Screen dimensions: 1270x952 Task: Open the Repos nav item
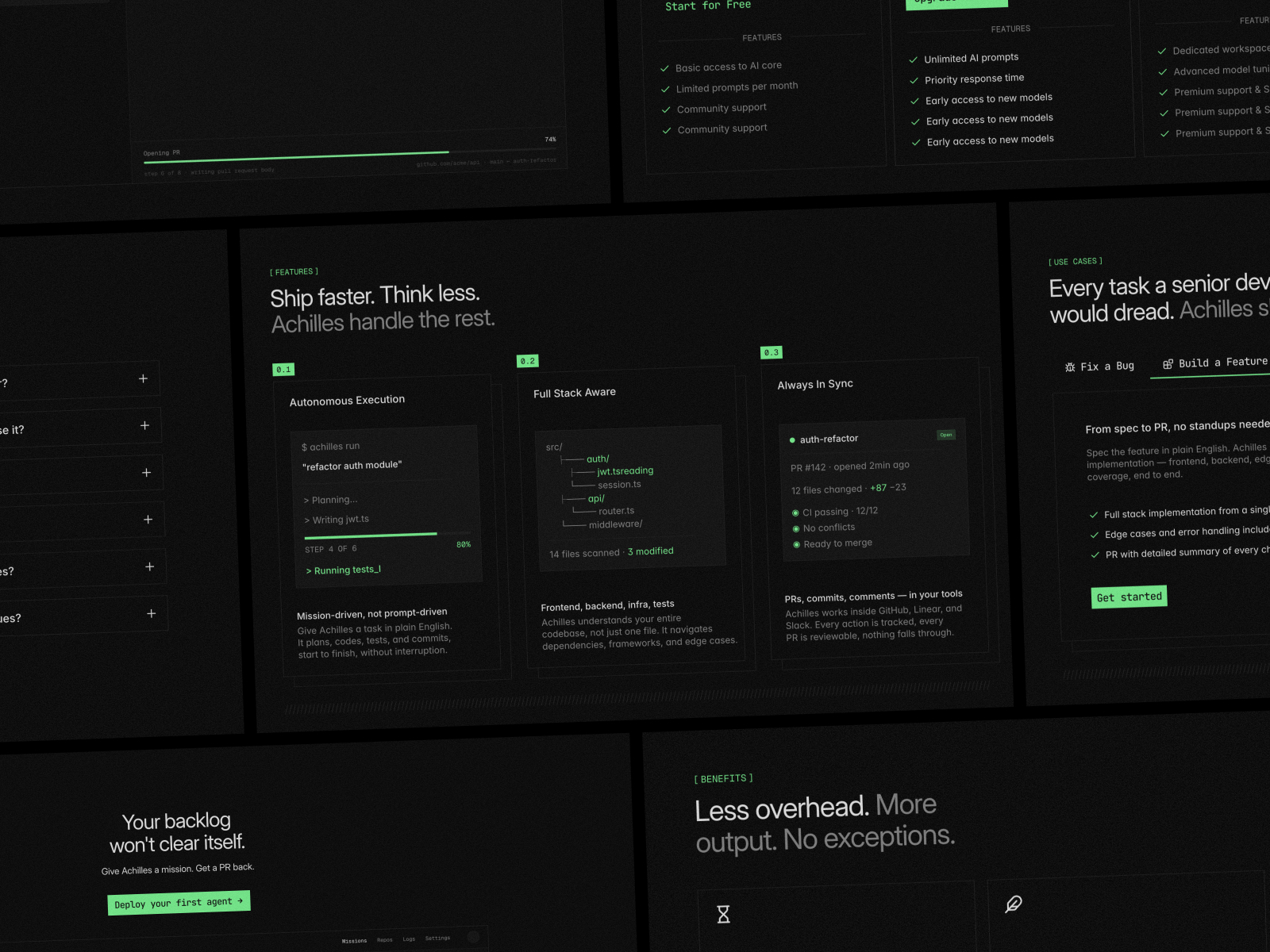coord(385,940)
